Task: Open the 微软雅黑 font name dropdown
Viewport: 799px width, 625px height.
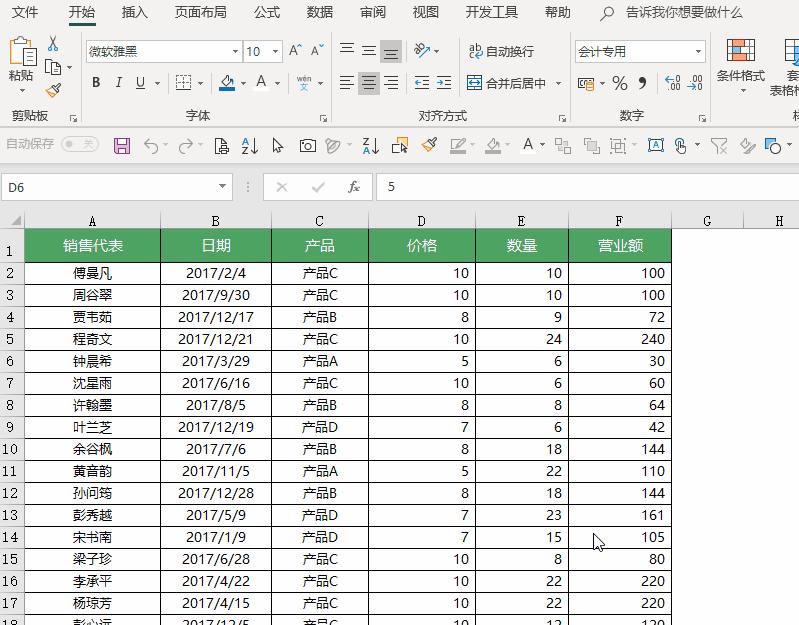Action: (235, 51)
